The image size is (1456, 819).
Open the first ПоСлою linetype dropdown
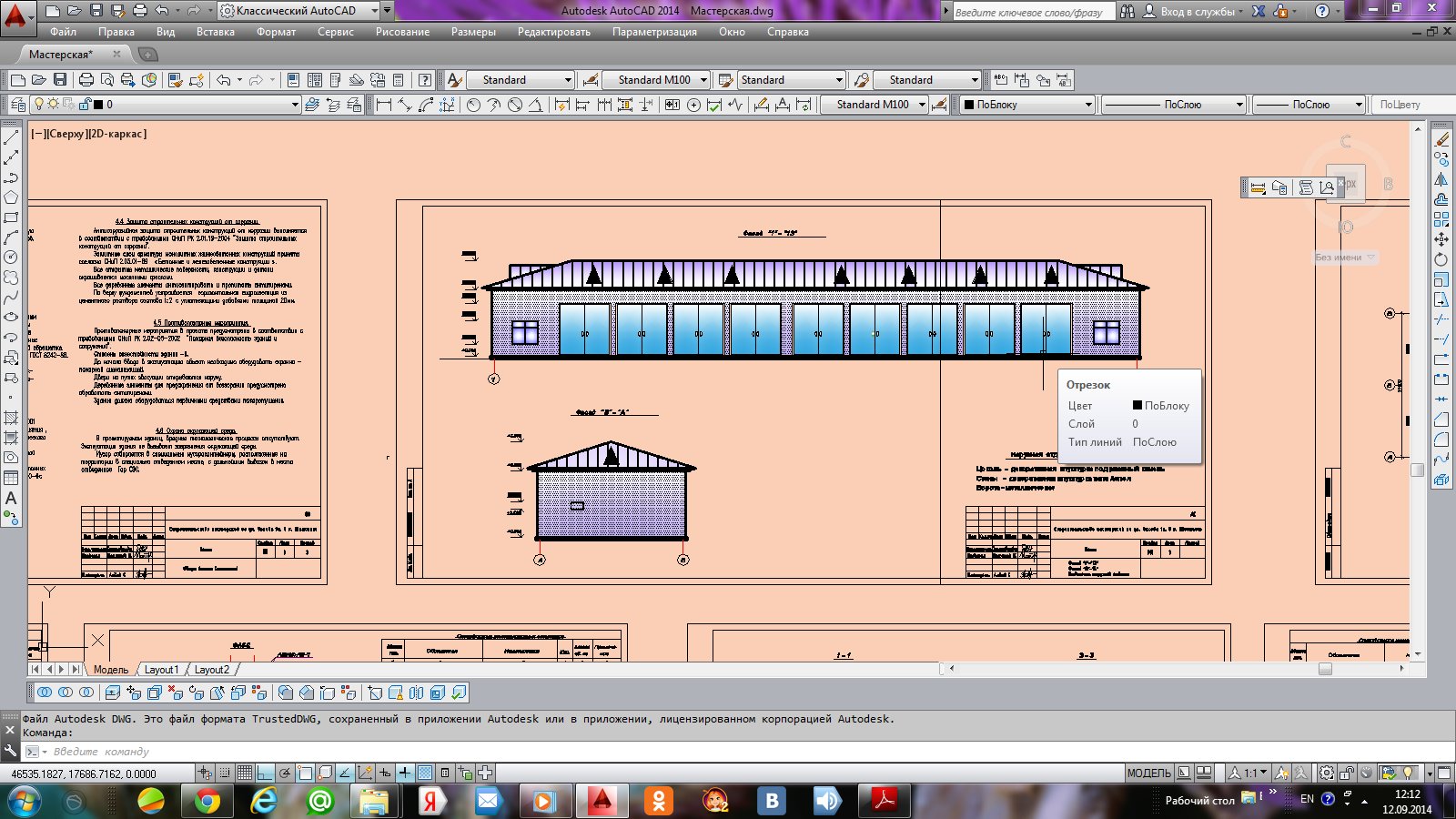point(1173,105)
